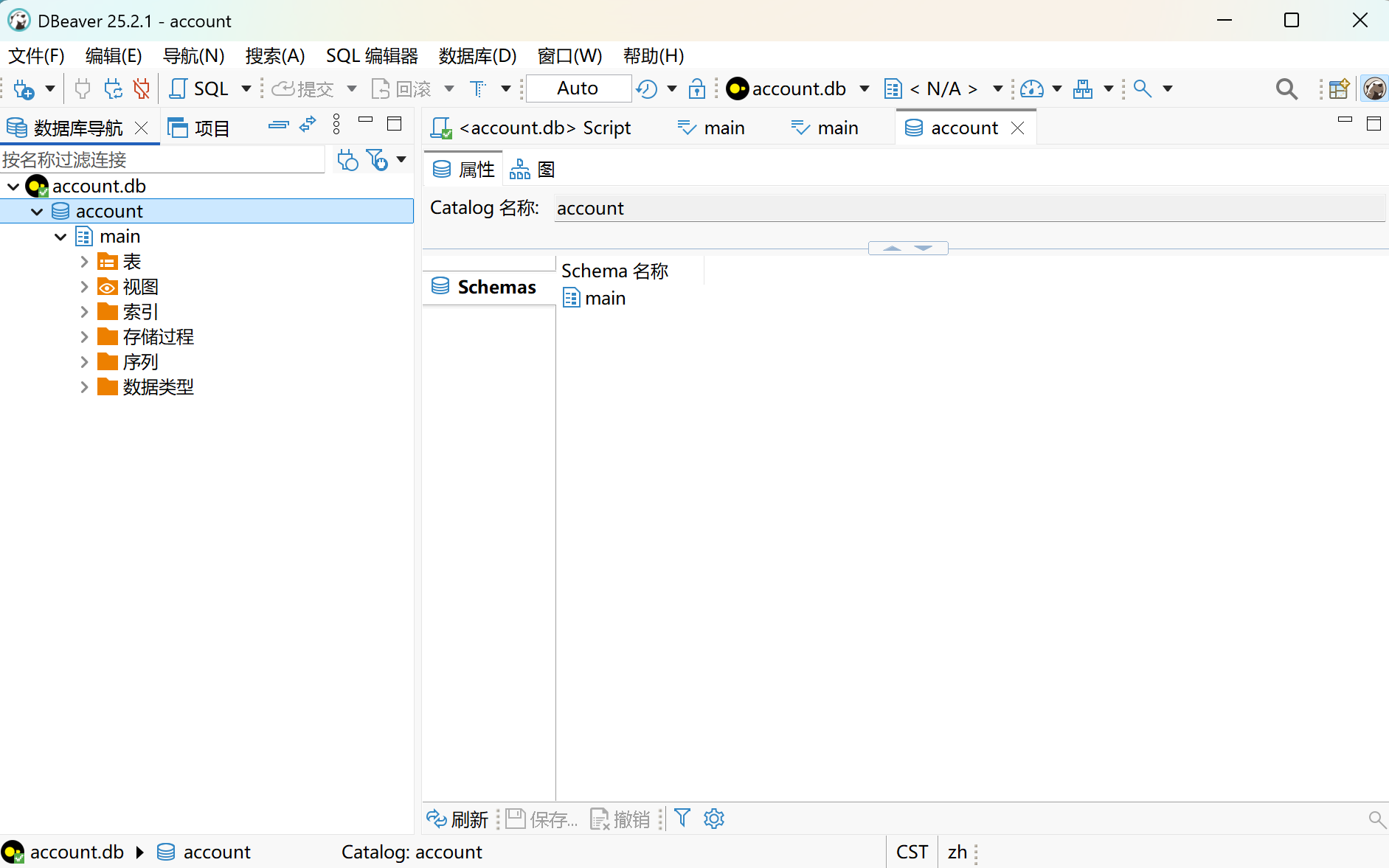Open the 编辑(E) menu
Screen dimensions: 1389x868
click(114, 56)
